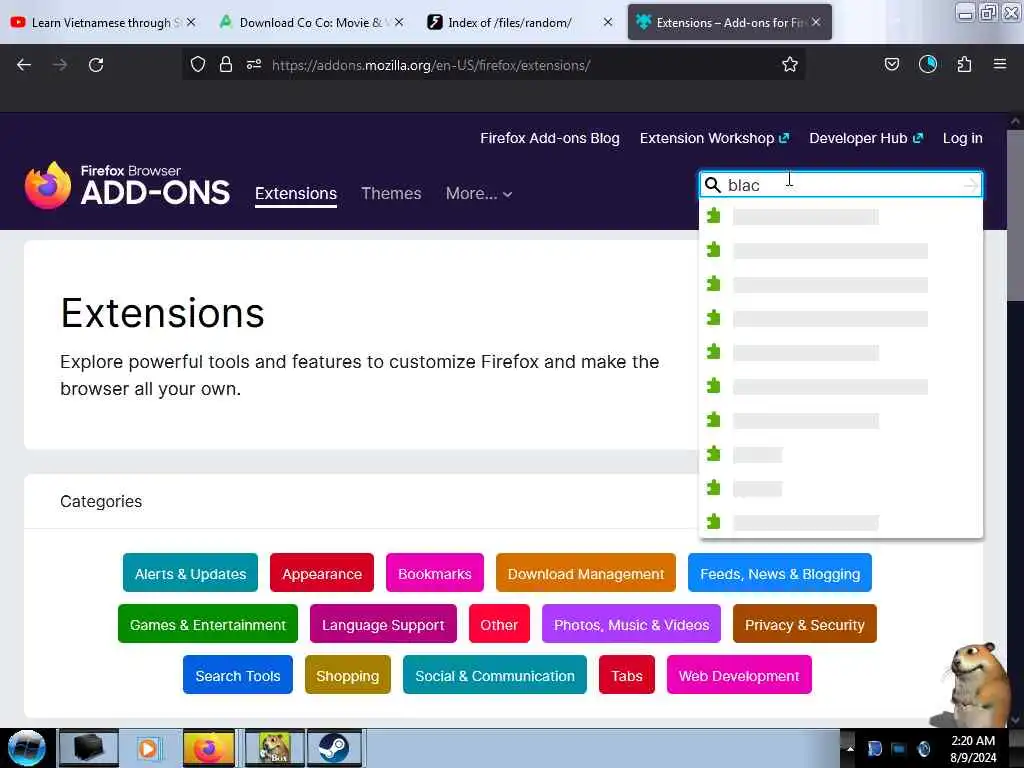Open Web Development category
The width and height of the screenshot is (1024, 768).
(739, 675)
